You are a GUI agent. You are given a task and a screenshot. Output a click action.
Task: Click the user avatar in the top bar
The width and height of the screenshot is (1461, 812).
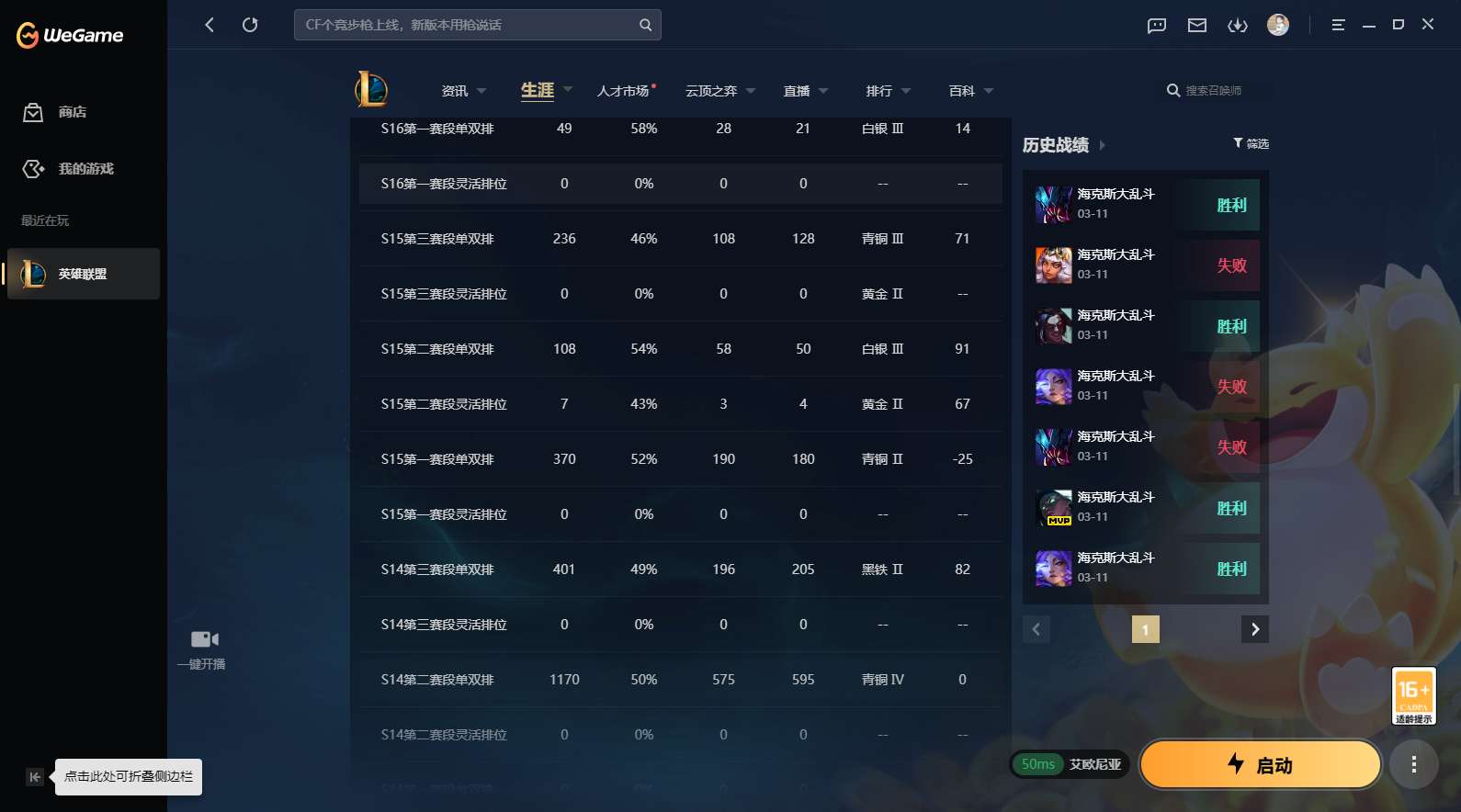pyautogui.click(x=1278, y=25)
